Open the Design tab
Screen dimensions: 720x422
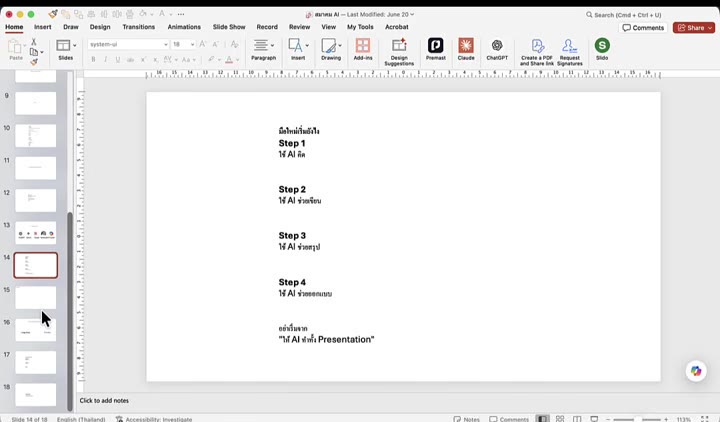coord(100,27)
